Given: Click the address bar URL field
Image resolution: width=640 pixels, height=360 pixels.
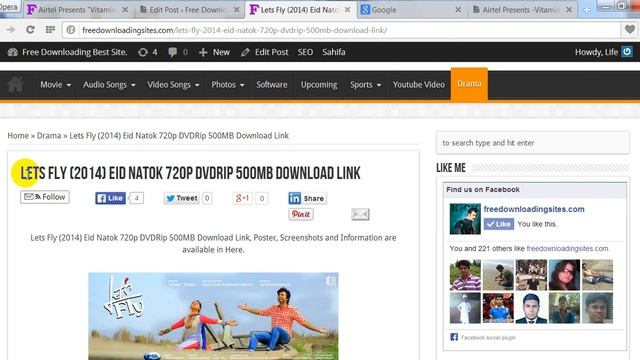Looking at the screenshot, I should pos(341,30).
